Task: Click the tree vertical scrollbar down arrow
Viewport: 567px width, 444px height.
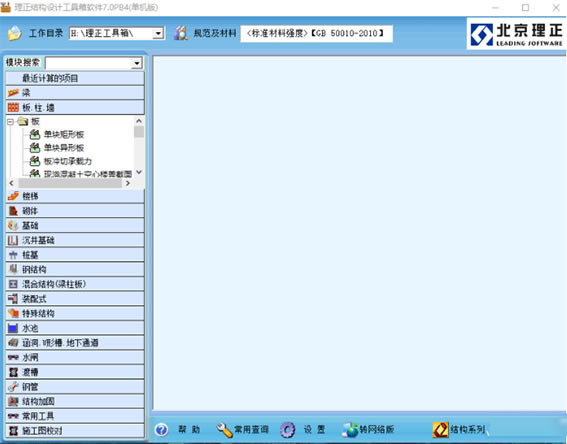Action: [x=139, y=172]
